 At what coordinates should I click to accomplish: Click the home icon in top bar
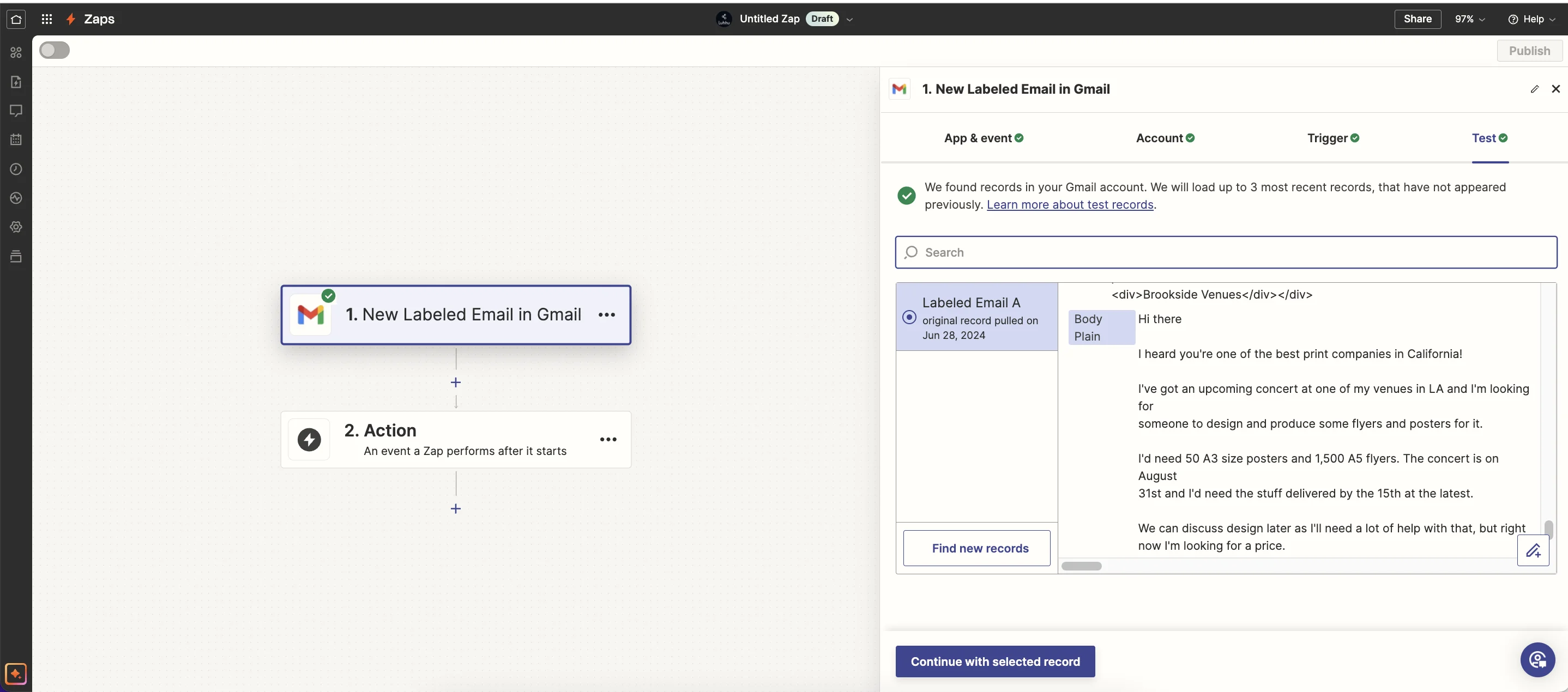coord(16,19)
